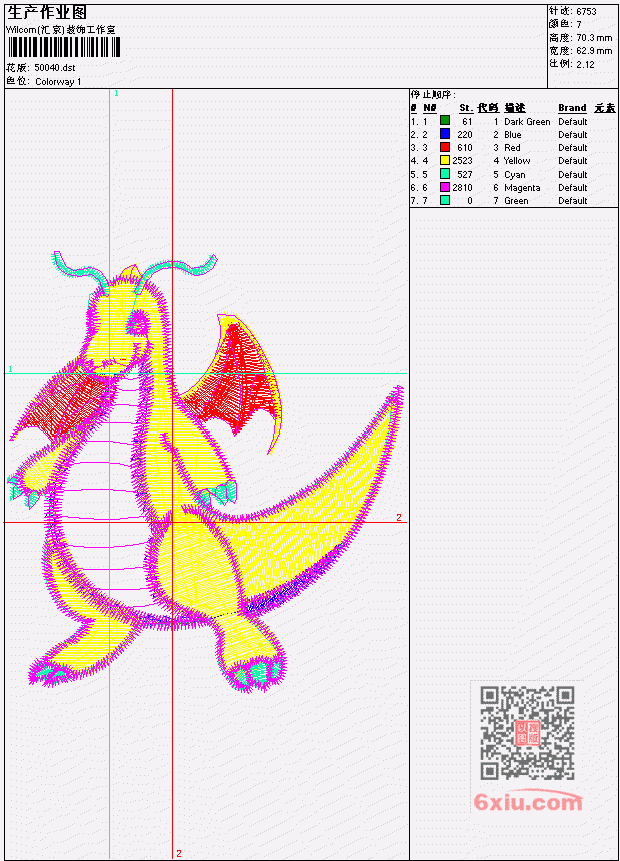Click the '生产作业图' title
Screen dimensions: 620x861
47,13
